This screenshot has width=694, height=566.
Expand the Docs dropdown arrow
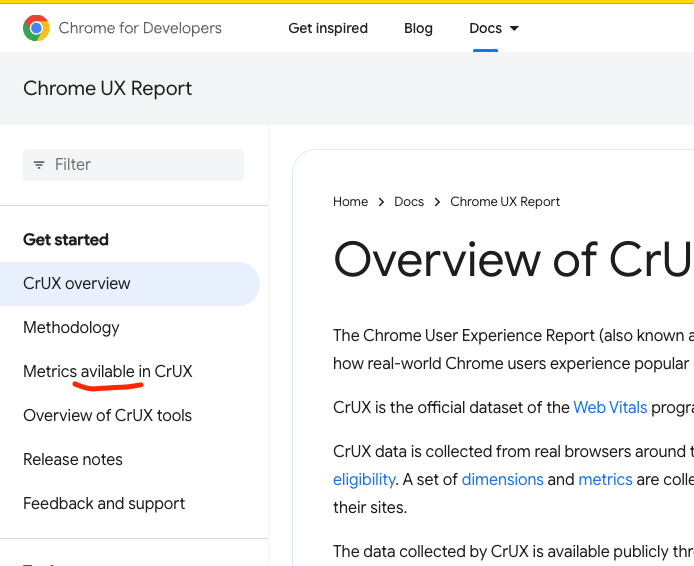click(514, 29)
